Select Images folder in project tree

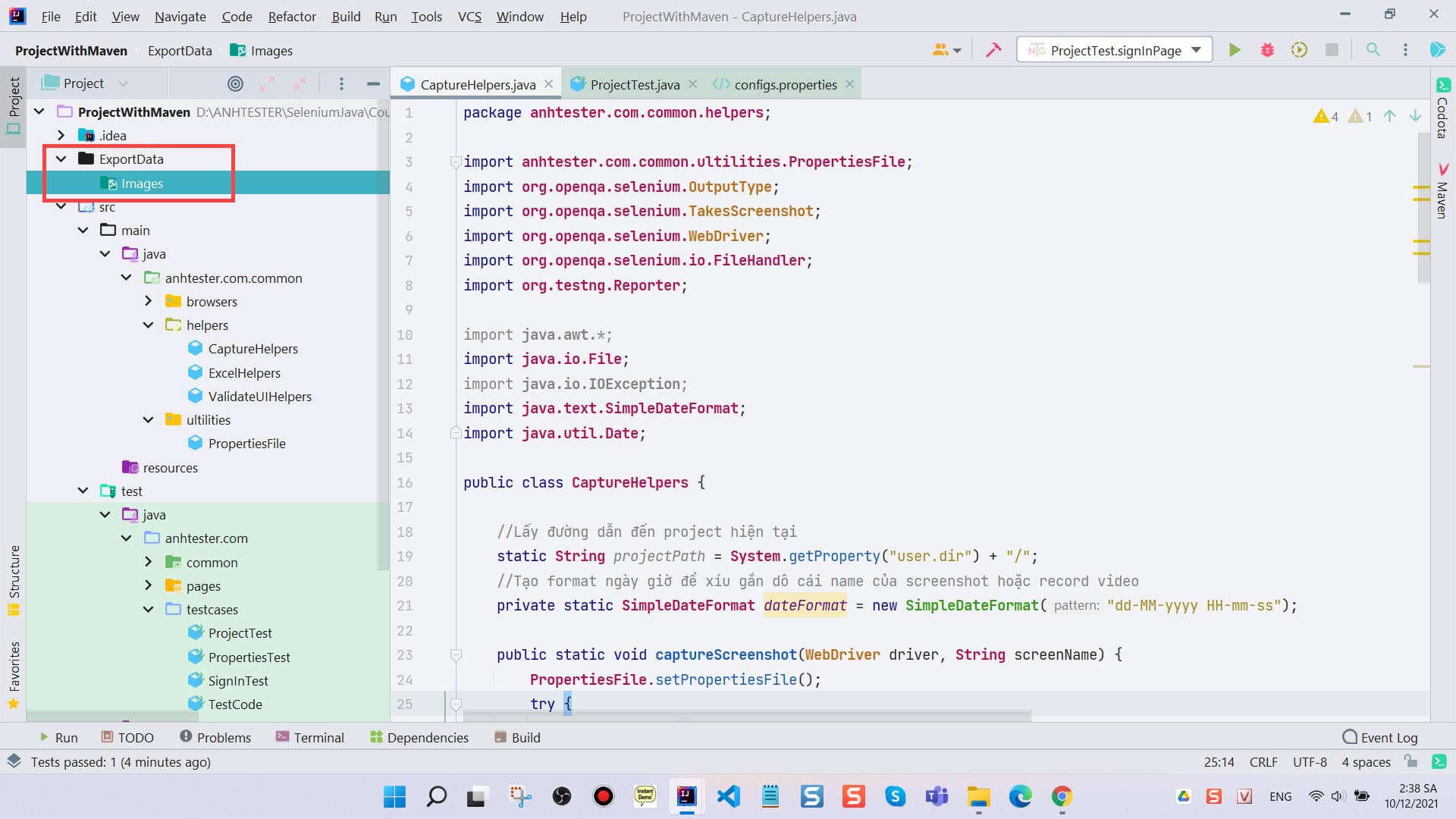[142, 183]
